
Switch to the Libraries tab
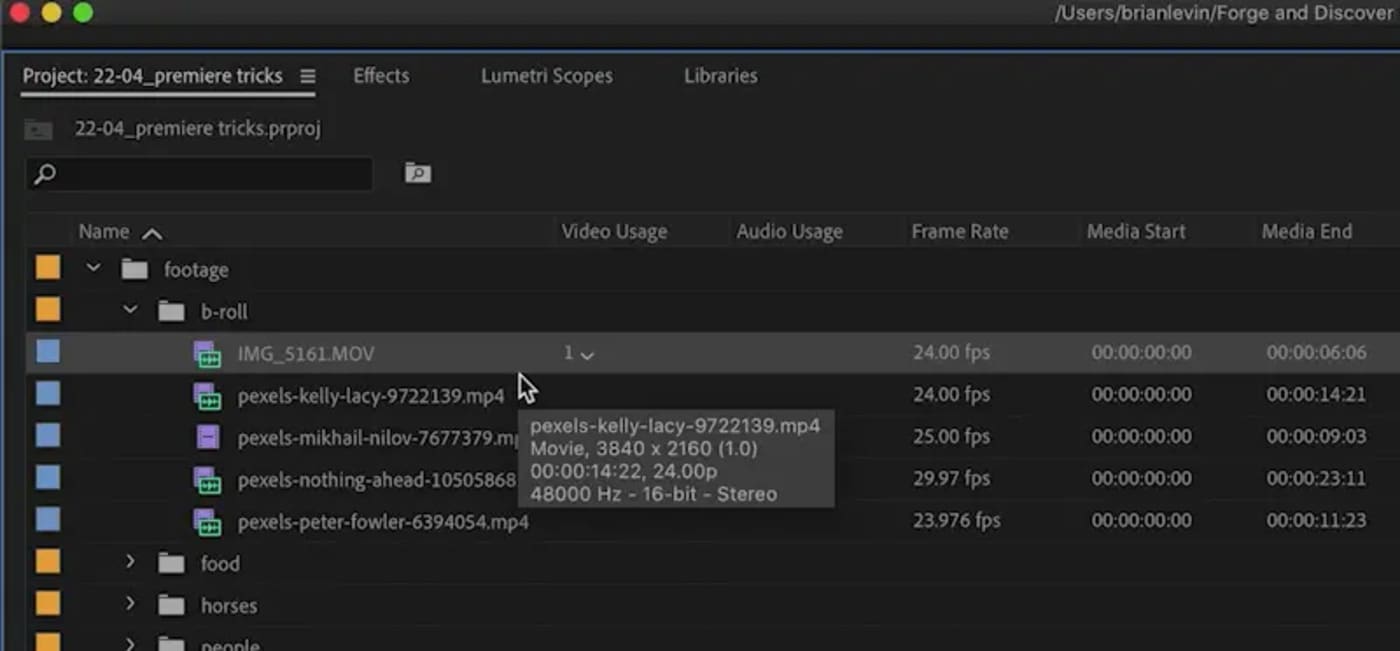coord(720,76)
